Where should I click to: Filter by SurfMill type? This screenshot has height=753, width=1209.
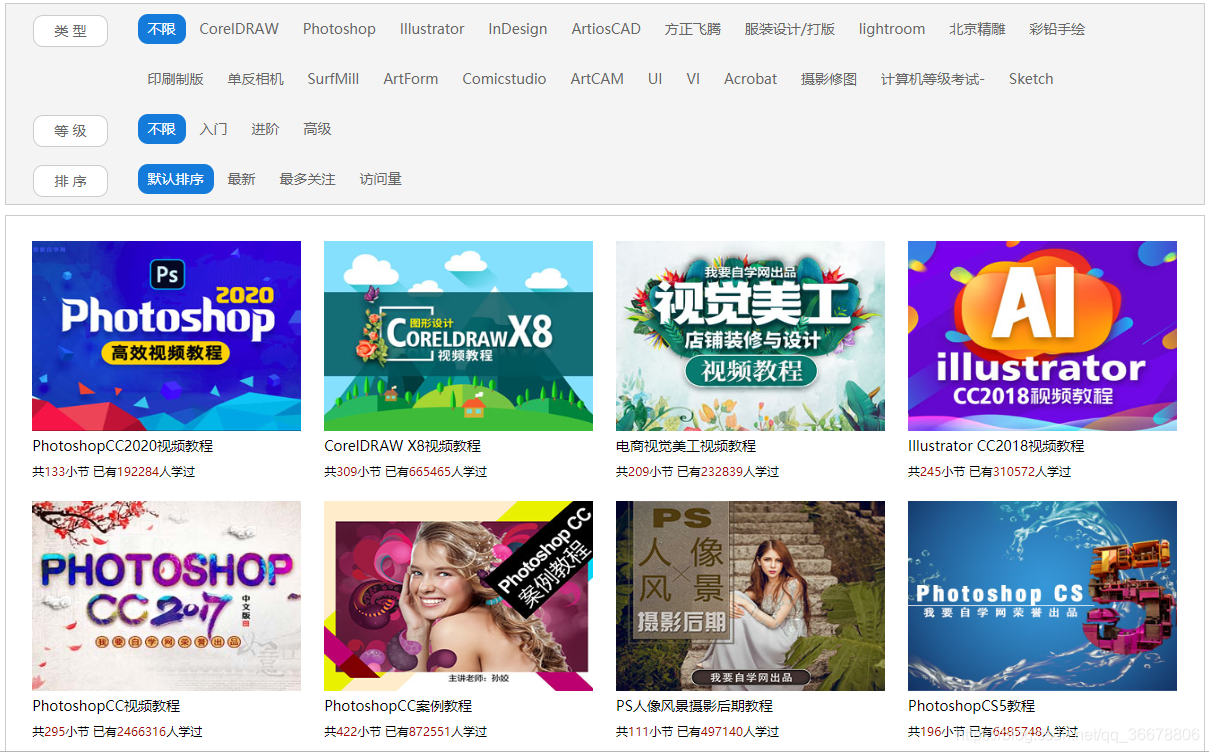333,79
